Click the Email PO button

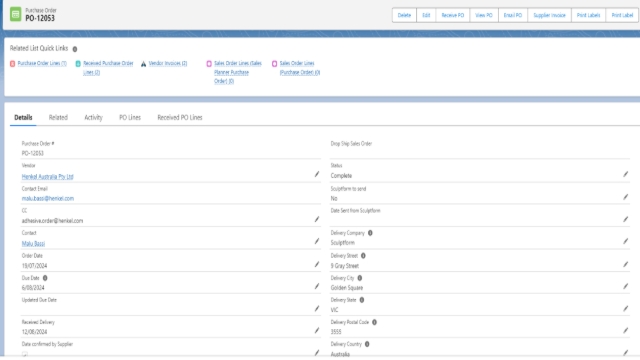(x=513, y=15)
